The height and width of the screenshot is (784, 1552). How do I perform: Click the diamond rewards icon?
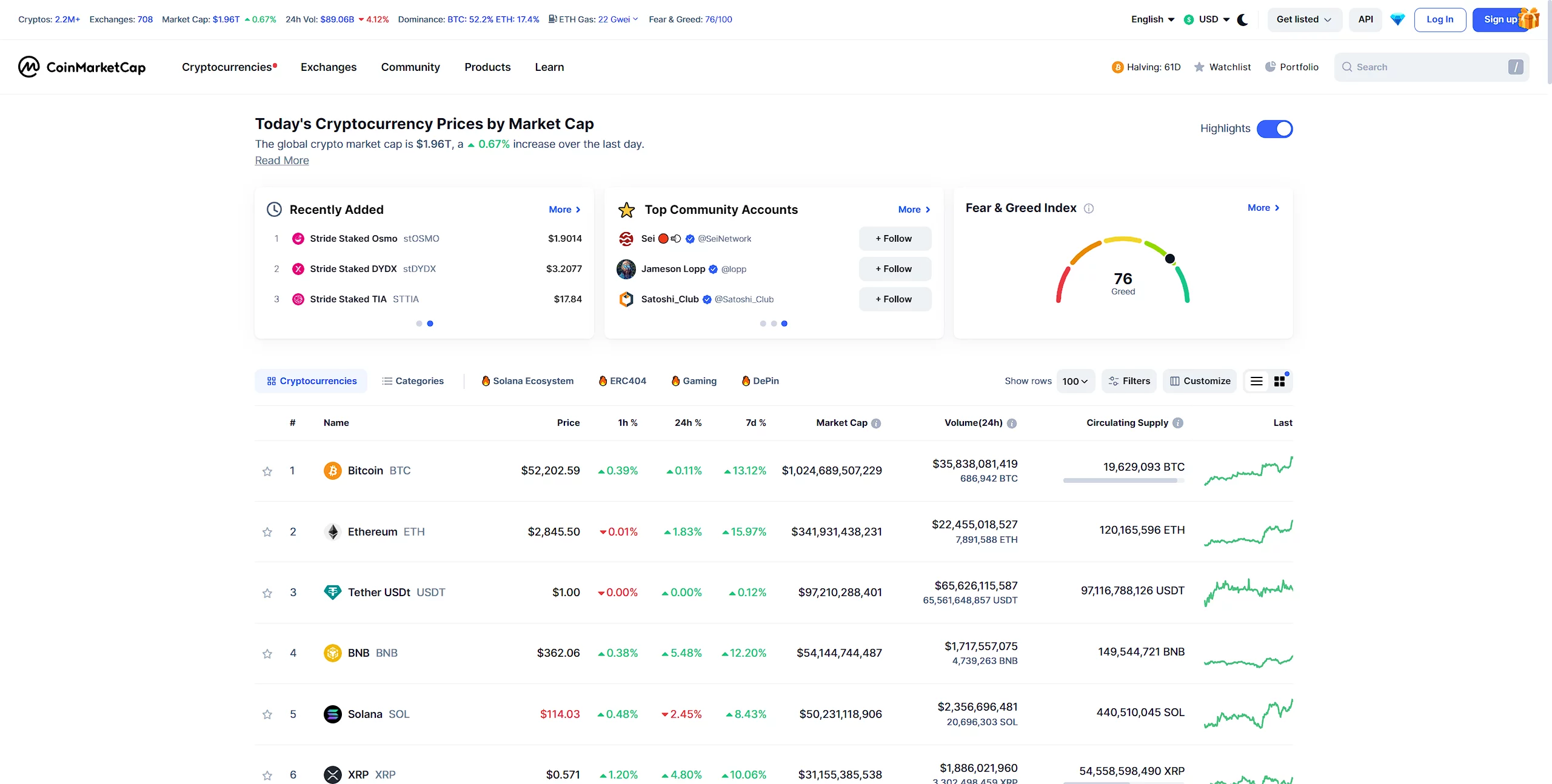click(x=1397, y=19)
